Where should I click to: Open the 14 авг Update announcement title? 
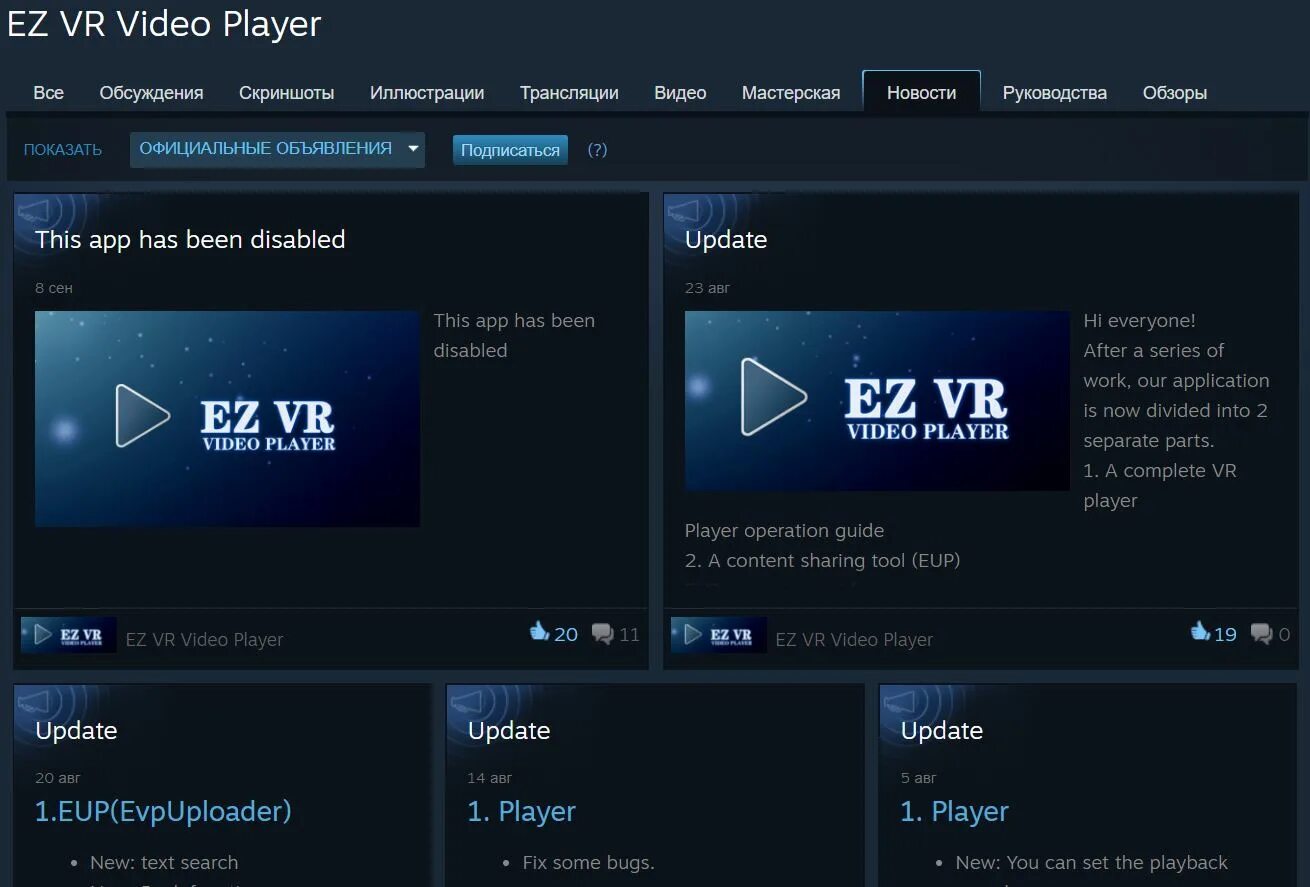click(509, 730)
